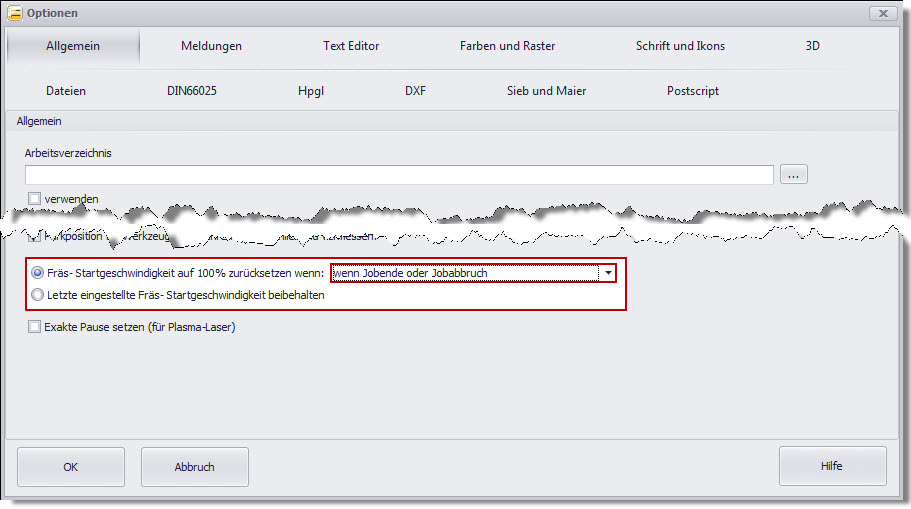
Task: Go to Farben und Raster tab
Action: [507, 46]
